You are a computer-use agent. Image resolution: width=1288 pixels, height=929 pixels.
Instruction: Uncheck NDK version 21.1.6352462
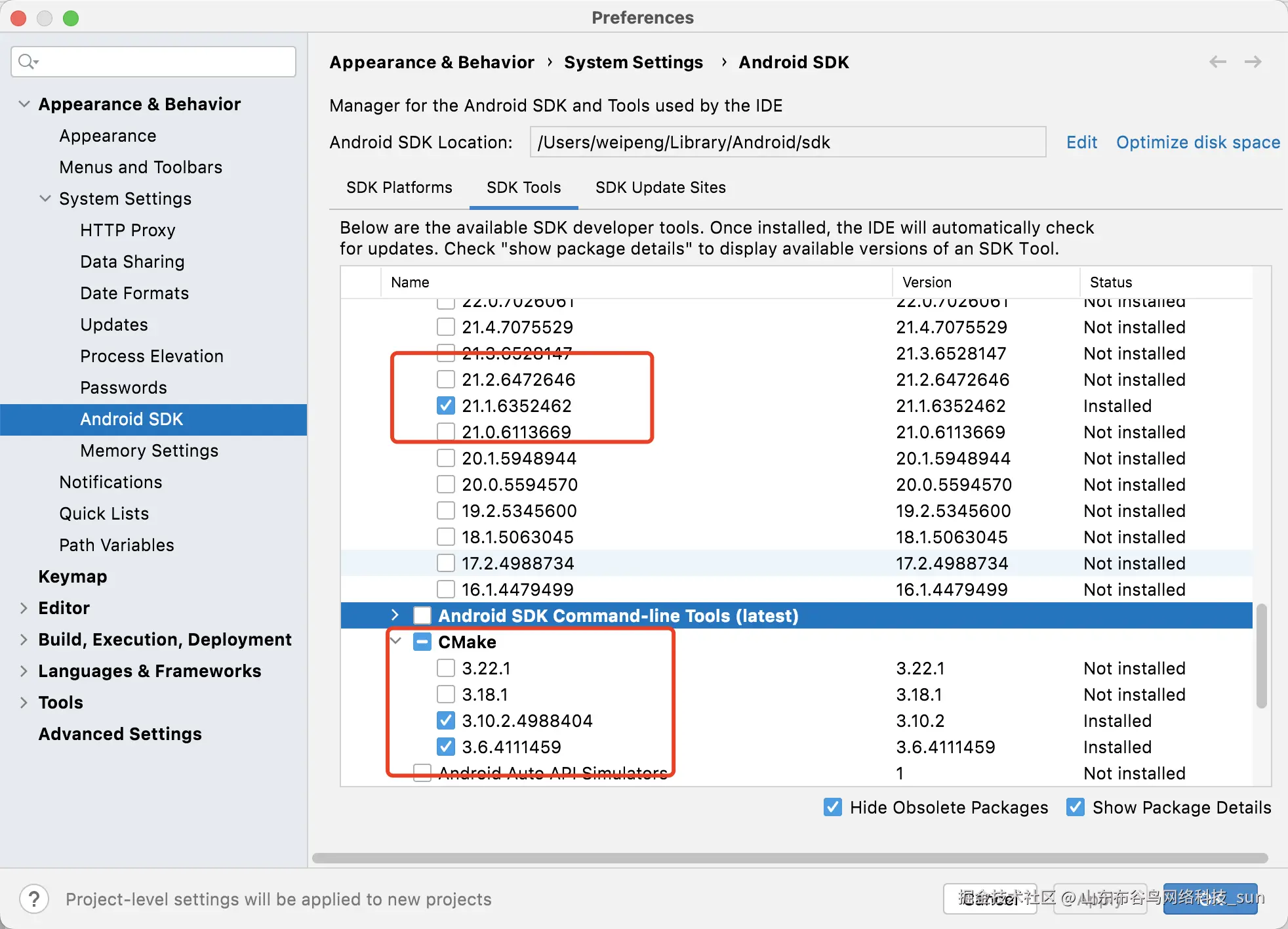coord(446,405)
